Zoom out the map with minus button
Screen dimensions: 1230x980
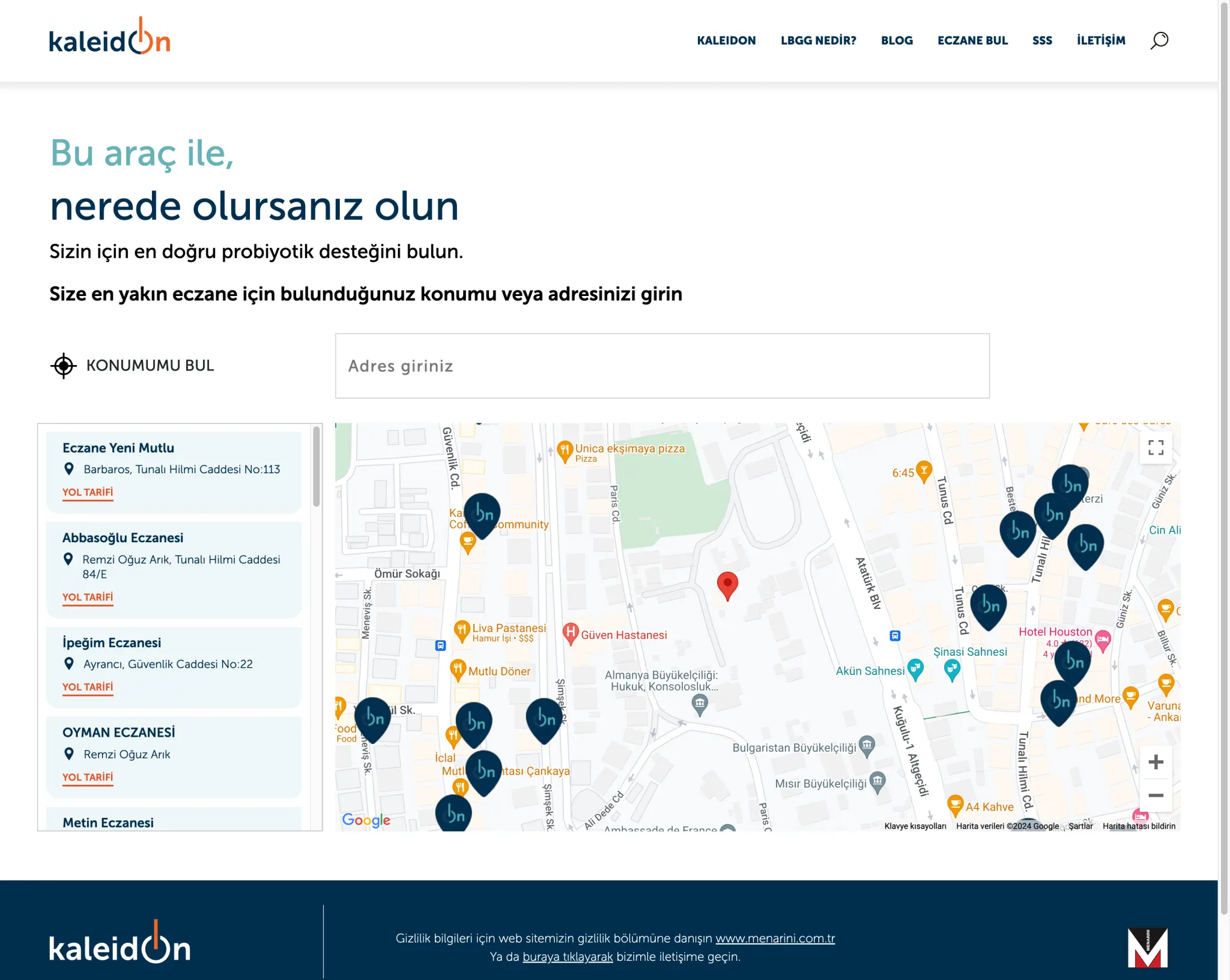point(1156,796)
